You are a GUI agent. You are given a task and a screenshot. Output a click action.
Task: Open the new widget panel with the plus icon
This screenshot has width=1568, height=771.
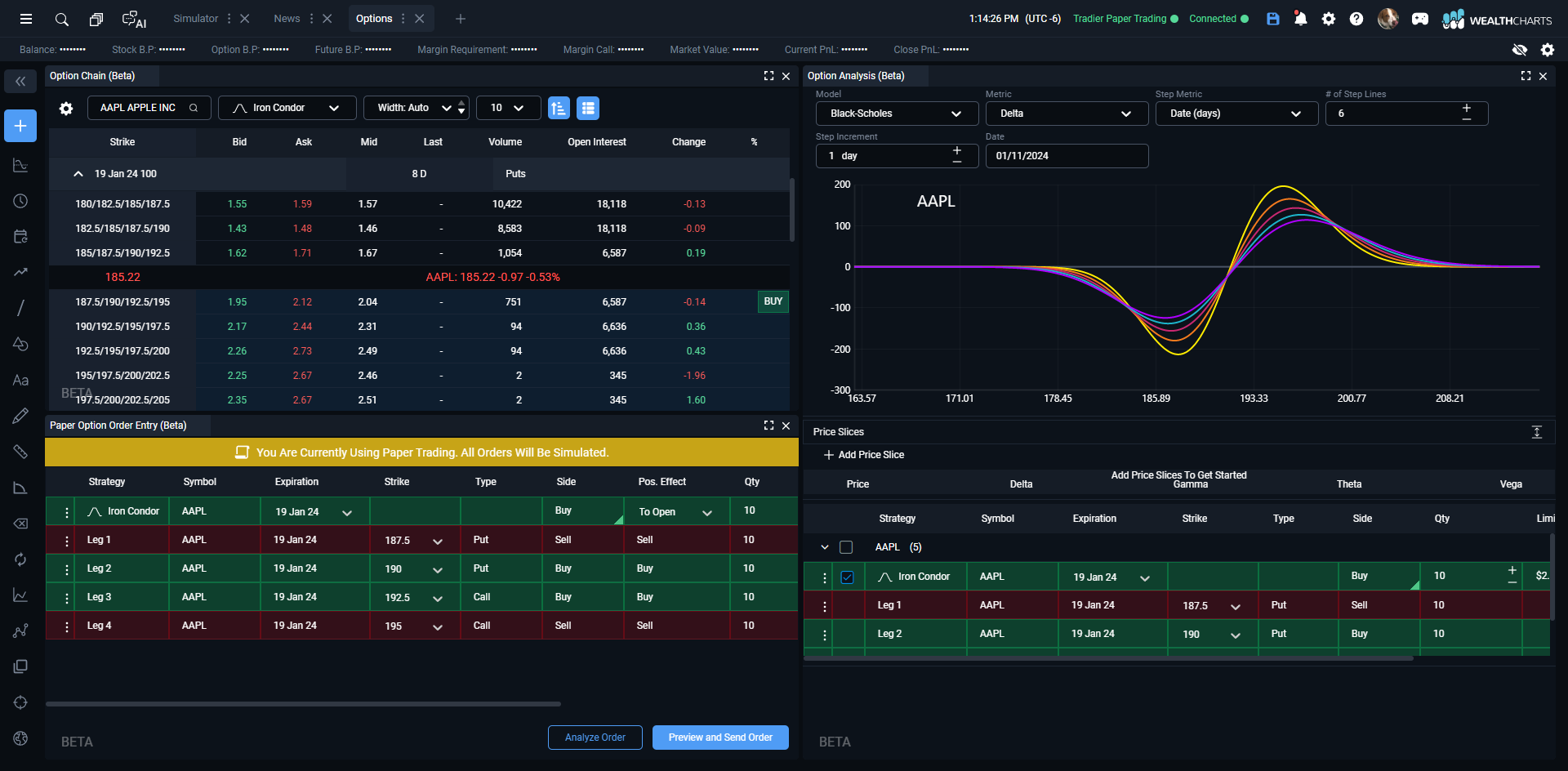pyautogui.click(x=20, y=126)
